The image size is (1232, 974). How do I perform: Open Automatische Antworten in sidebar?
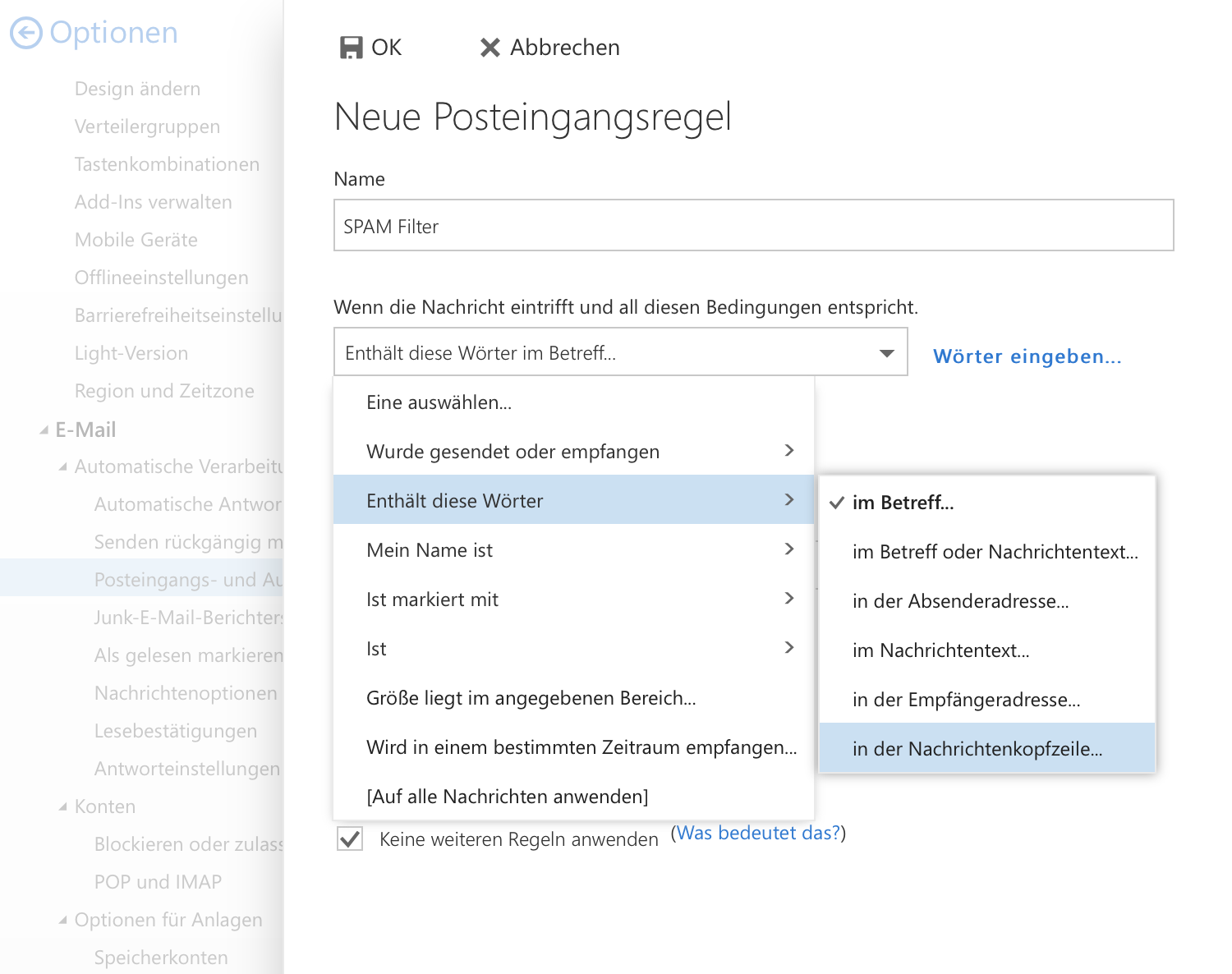pos(188,504)
